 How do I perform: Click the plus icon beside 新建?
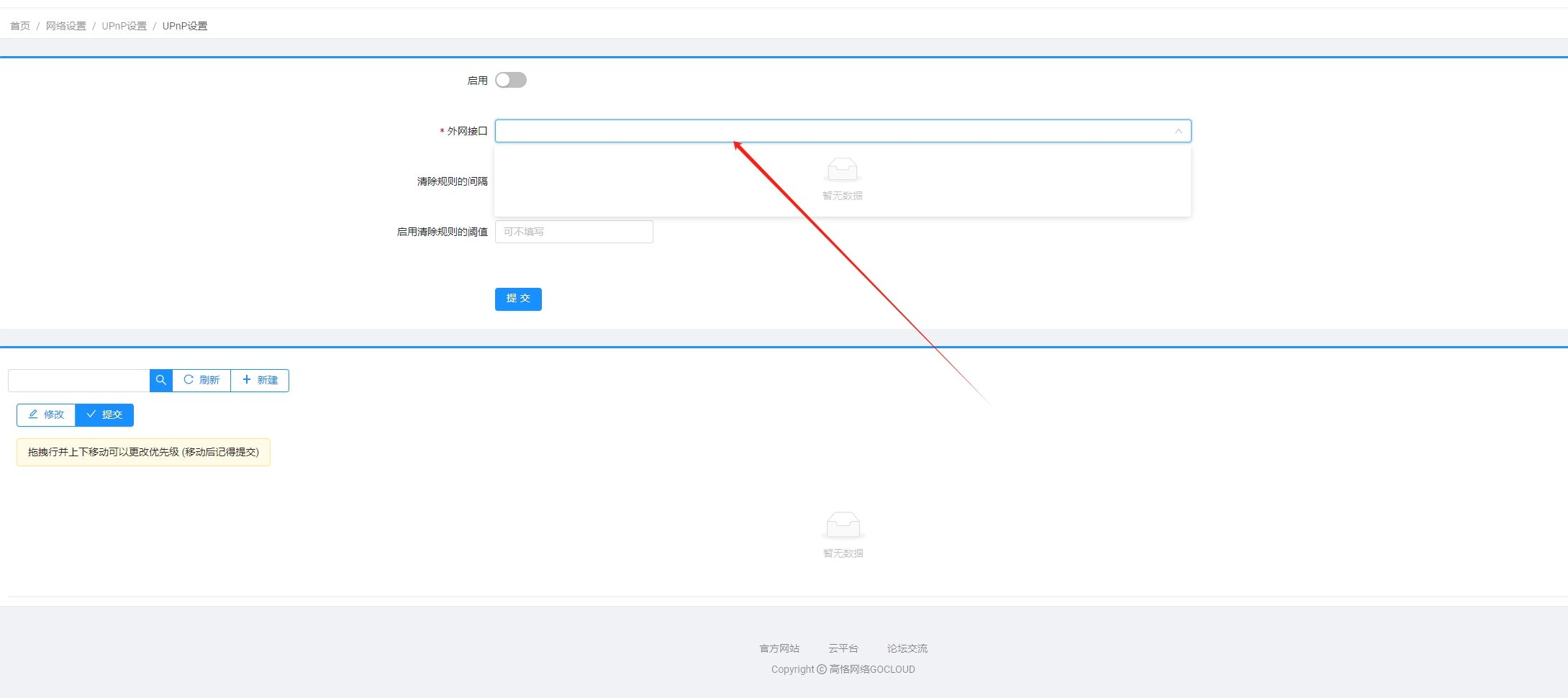(247, 380)
